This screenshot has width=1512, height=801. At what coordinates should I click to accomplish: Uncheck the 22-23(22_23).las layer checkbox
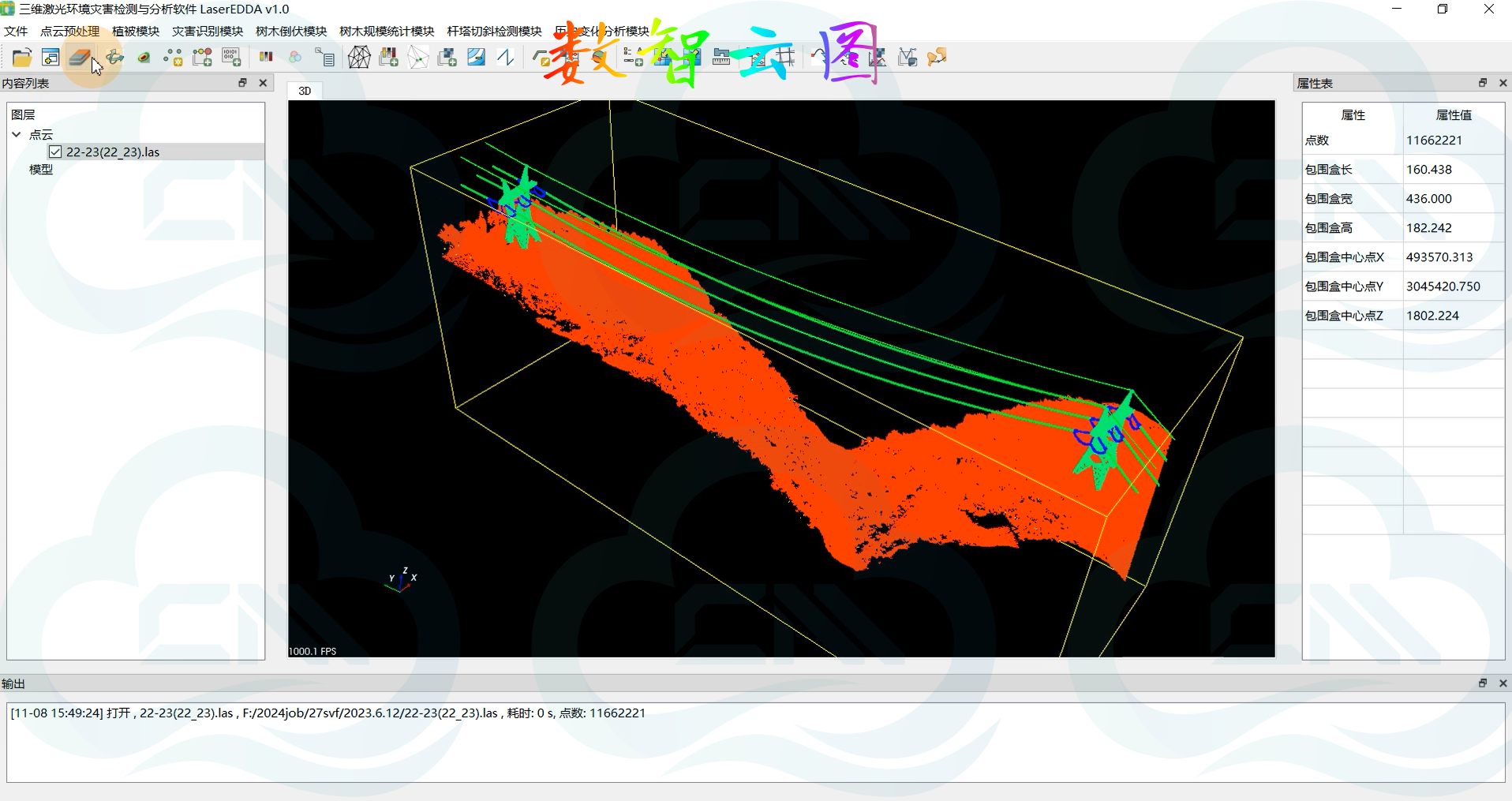pyautogui.click(x=55, y=152)
